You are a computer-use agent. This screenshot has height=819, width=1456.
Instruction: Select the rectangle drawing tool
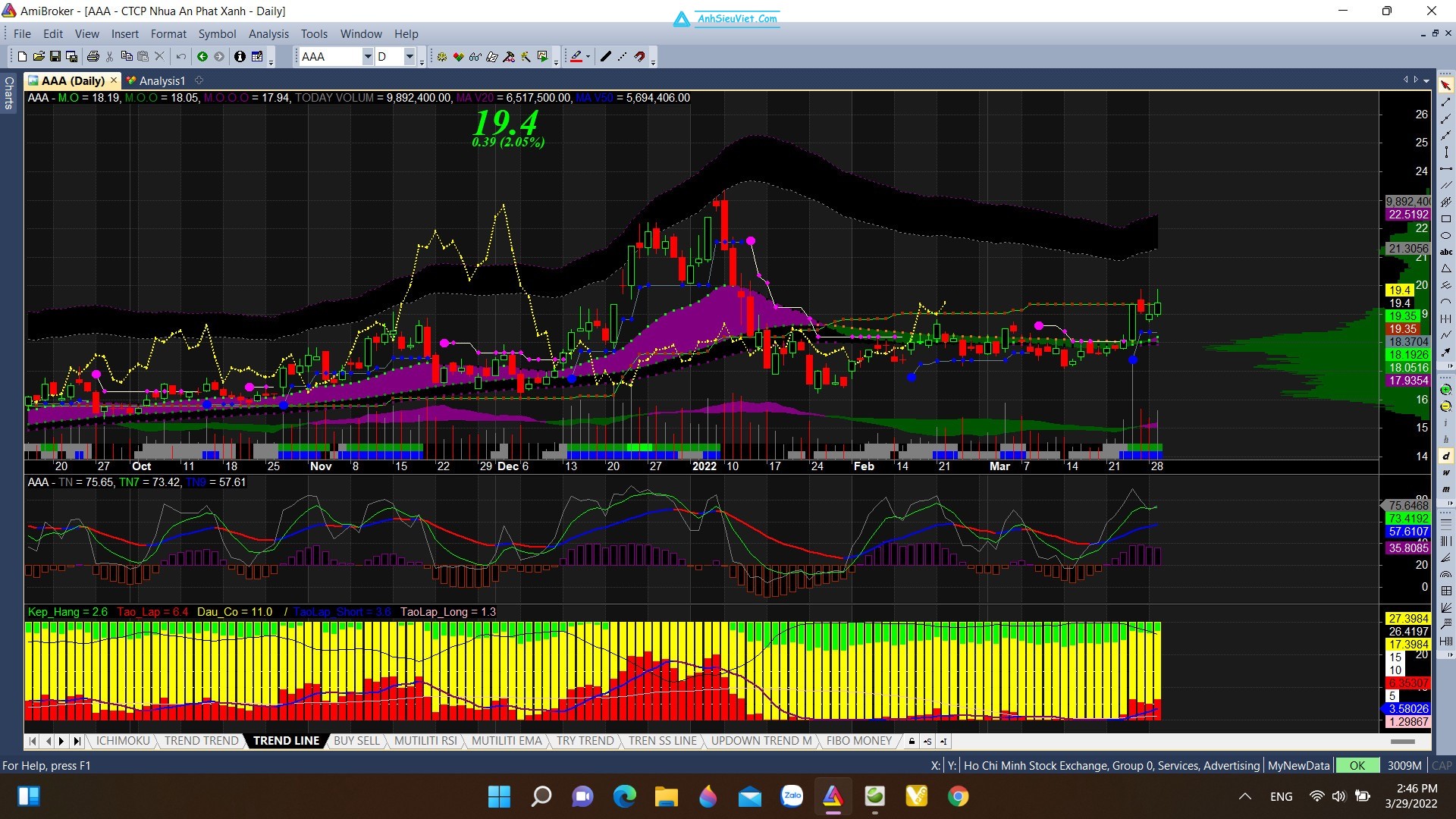tap(1445, 219)
